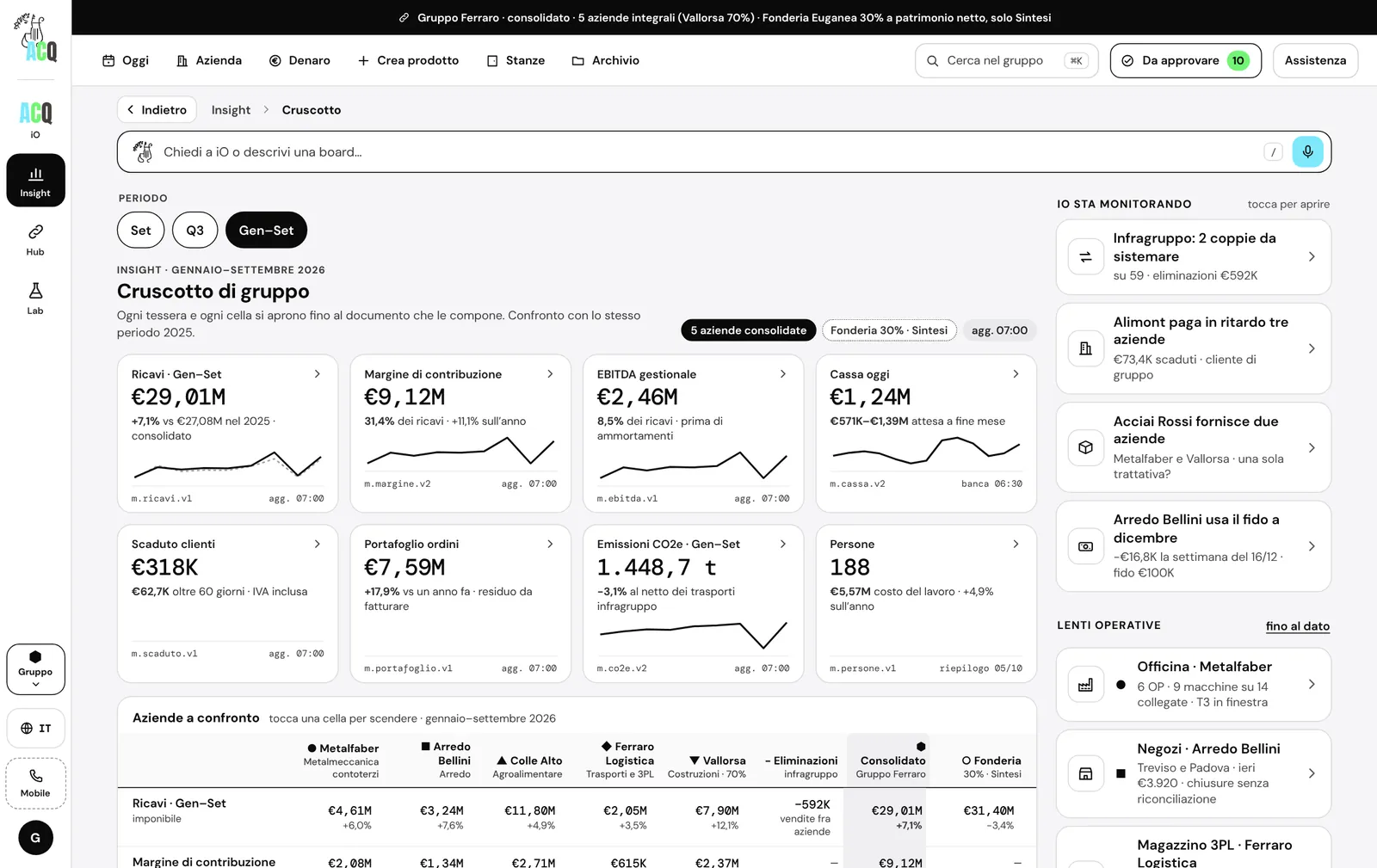
Task: Expand the EBITDA gestionale card chevron
Action: [x=783, y=374]
